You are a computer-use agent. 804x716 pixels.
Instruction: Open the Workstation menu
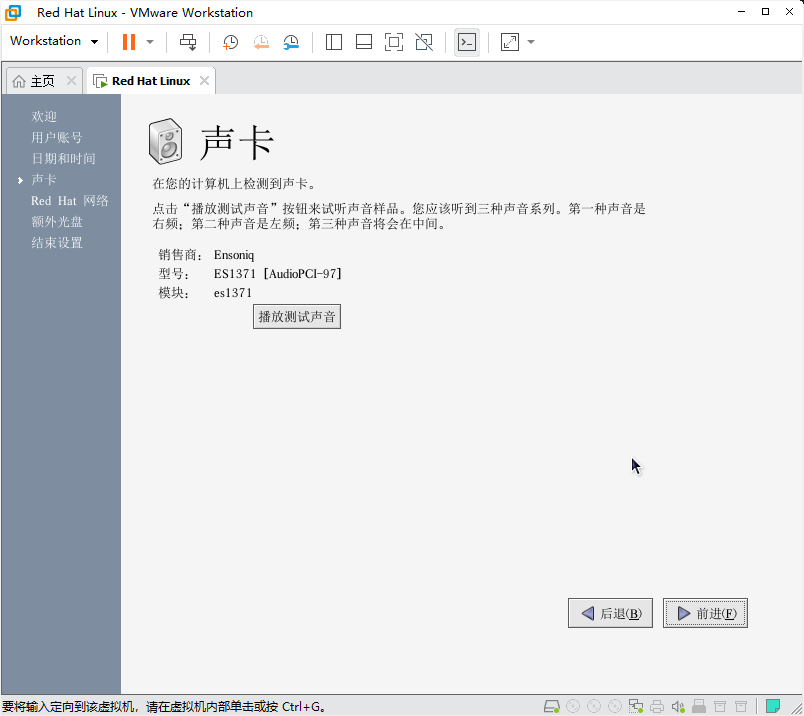[x=52, y=41]
